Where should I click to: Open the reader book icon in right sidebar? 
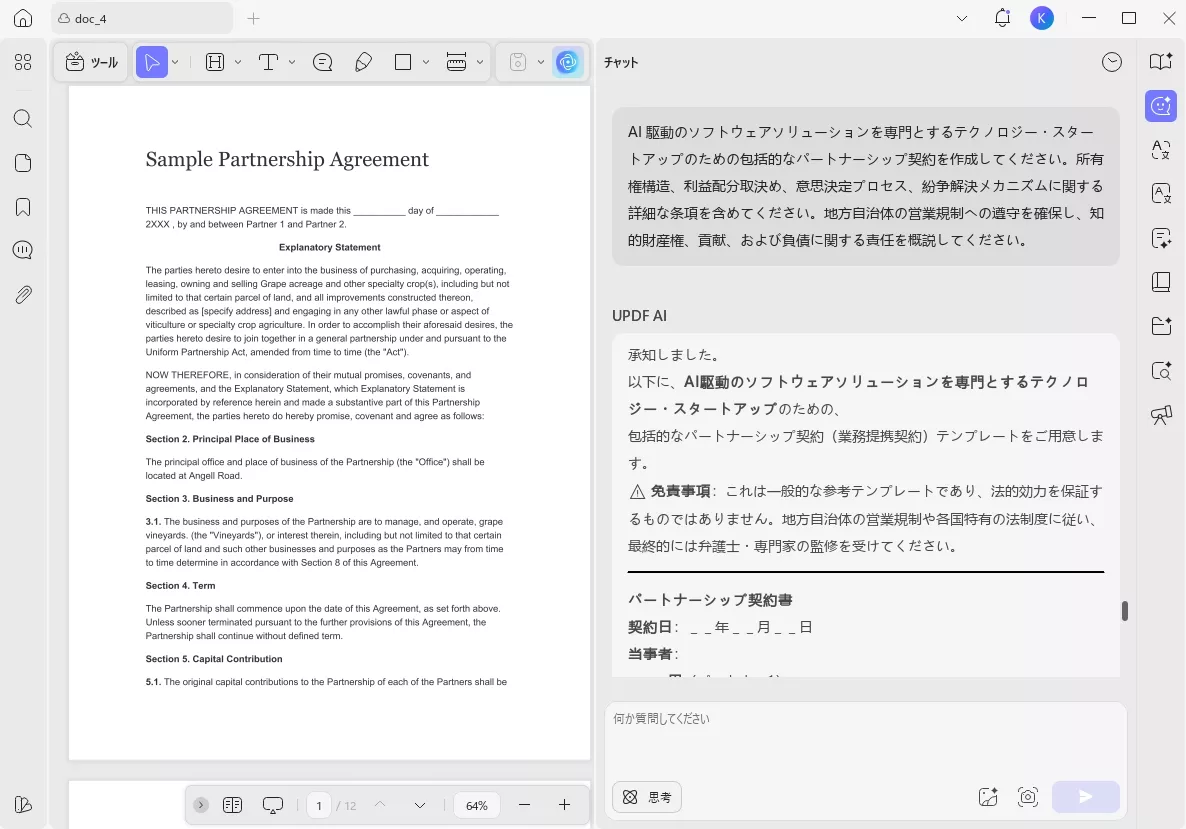tap(1161, 62)
